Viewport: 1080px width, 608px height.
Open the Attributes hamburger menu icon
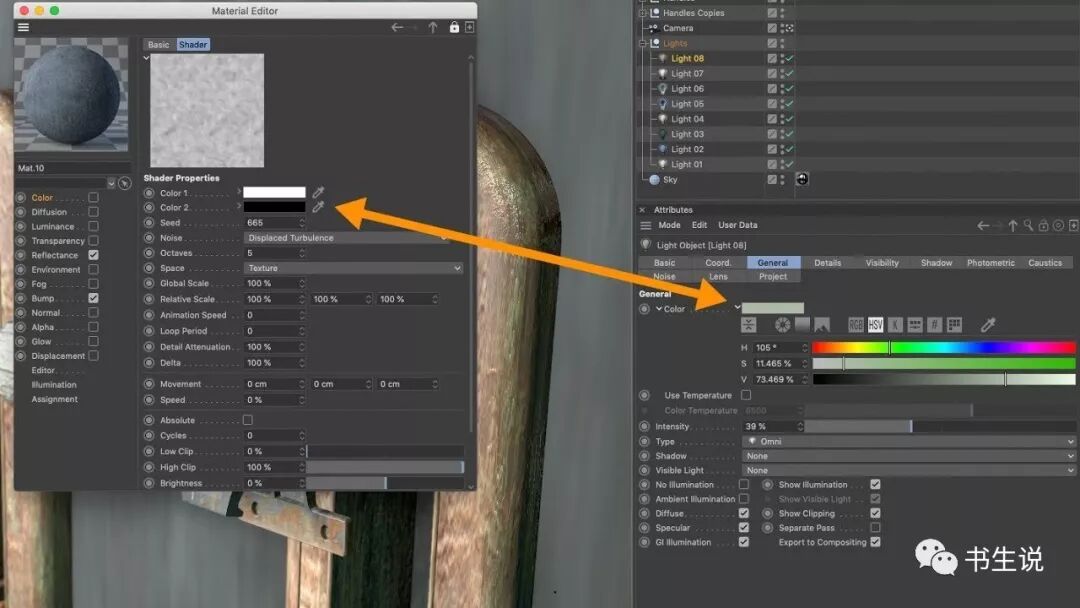coord(645,225)
